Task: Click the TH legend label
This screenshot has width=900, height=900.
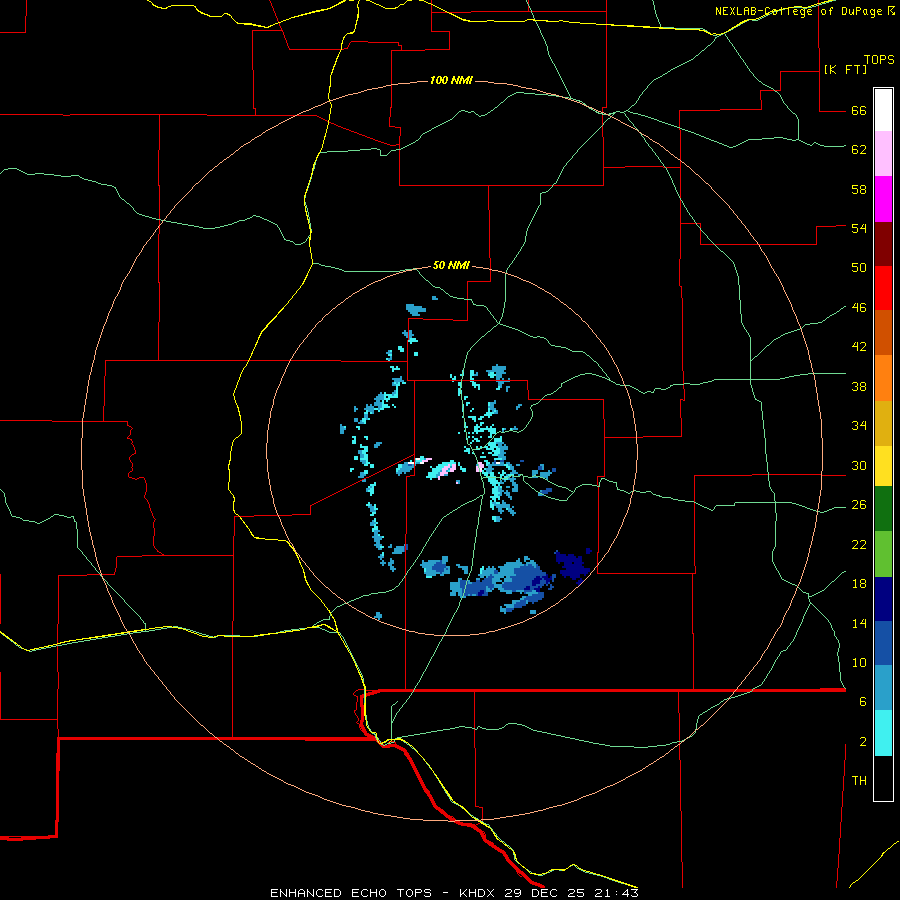Action: click(859, 781)
